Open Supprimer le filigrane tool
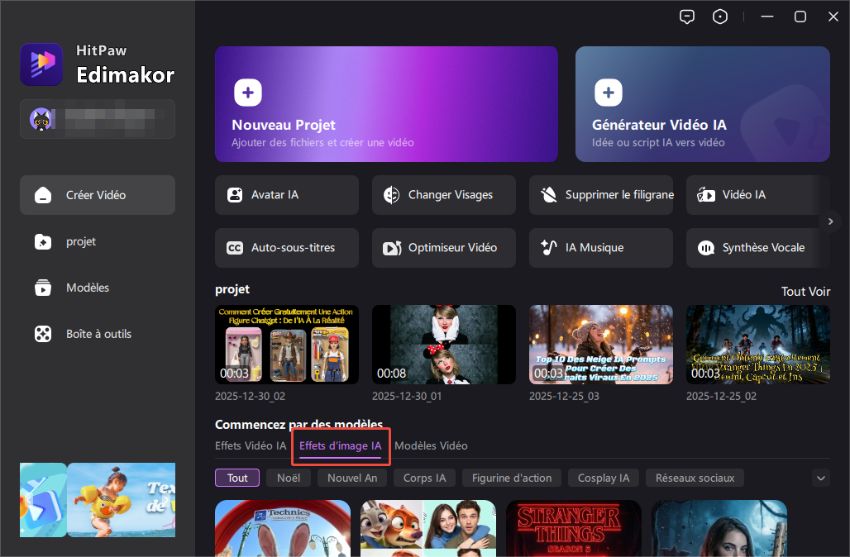This screenshot has height=557, width=850. [601, 195]
